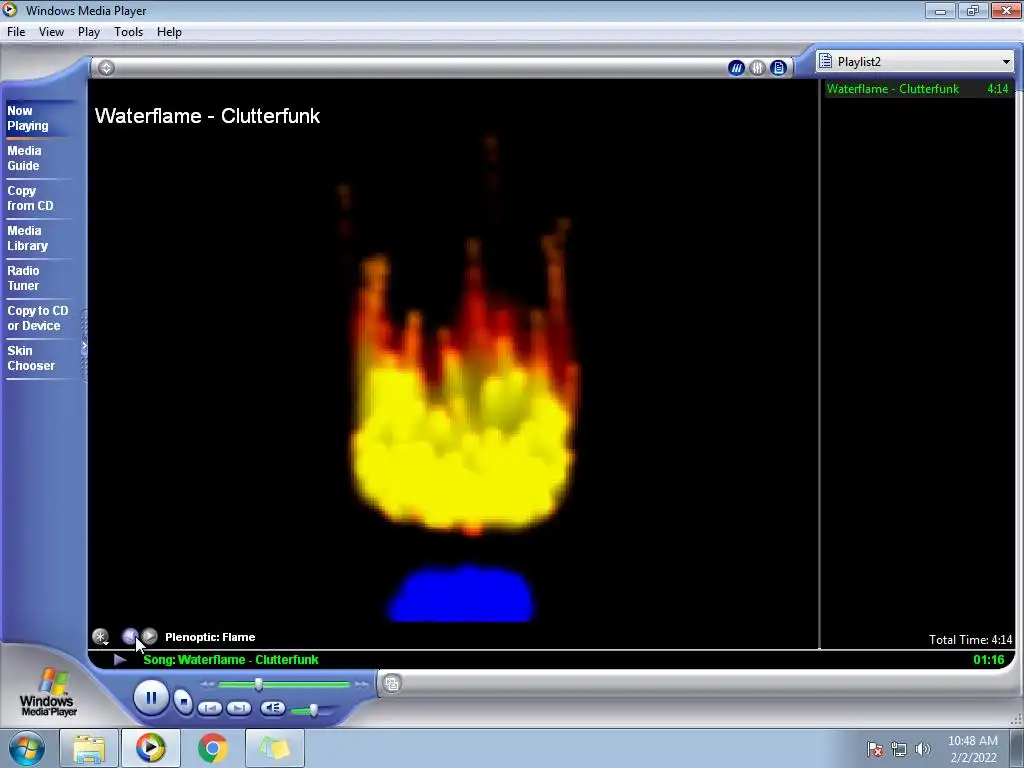Select the next visualization

[150, 635]
